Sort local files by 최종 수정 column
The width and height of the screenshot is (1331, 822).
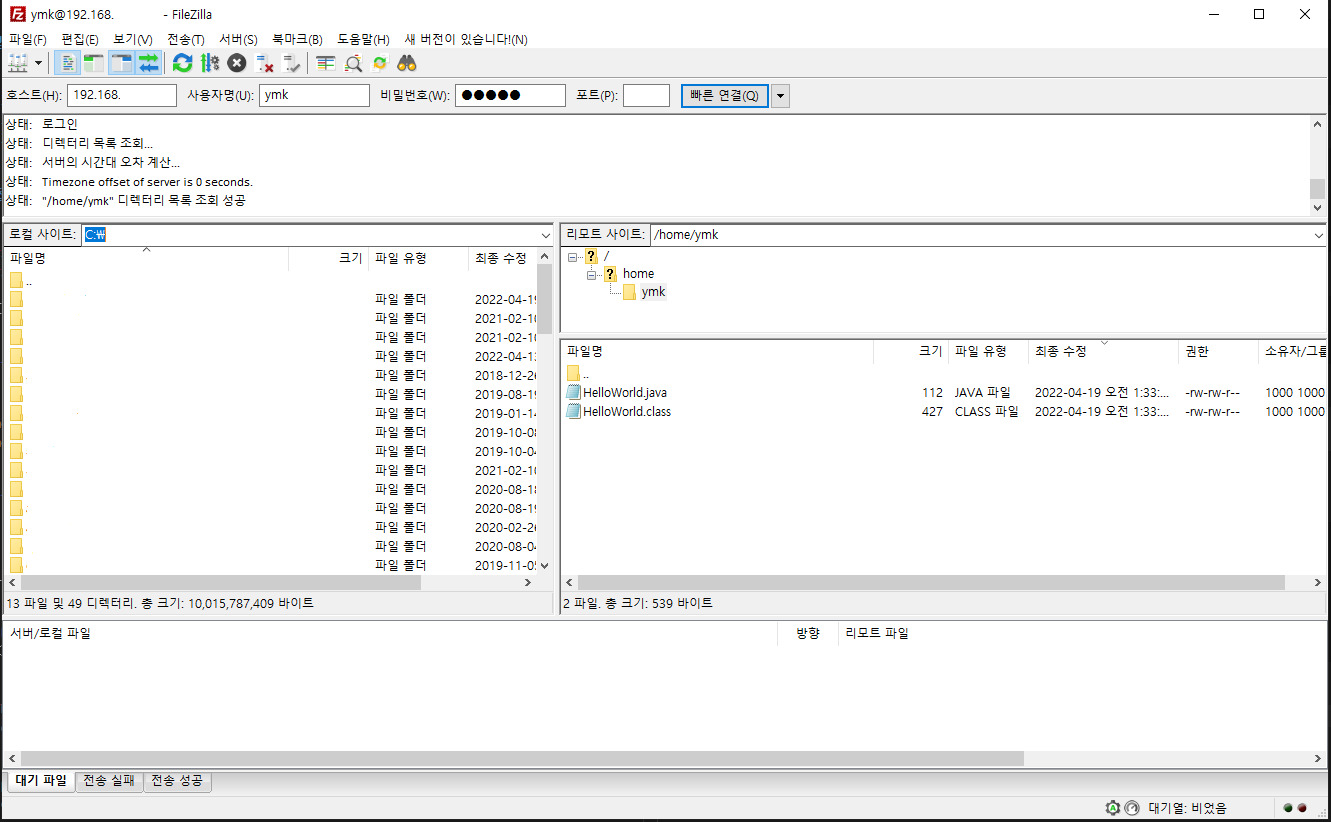pyautogui.click(x=503, y=258)
